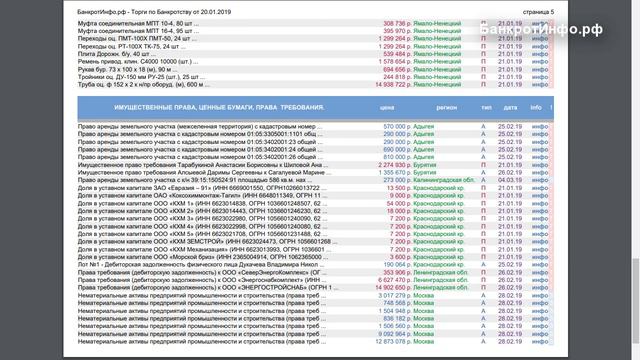640x360 pixels.
Task: Open инфо link for «КХМ ЗЕМСТРОЙ» row
Action: coord(540,242)
